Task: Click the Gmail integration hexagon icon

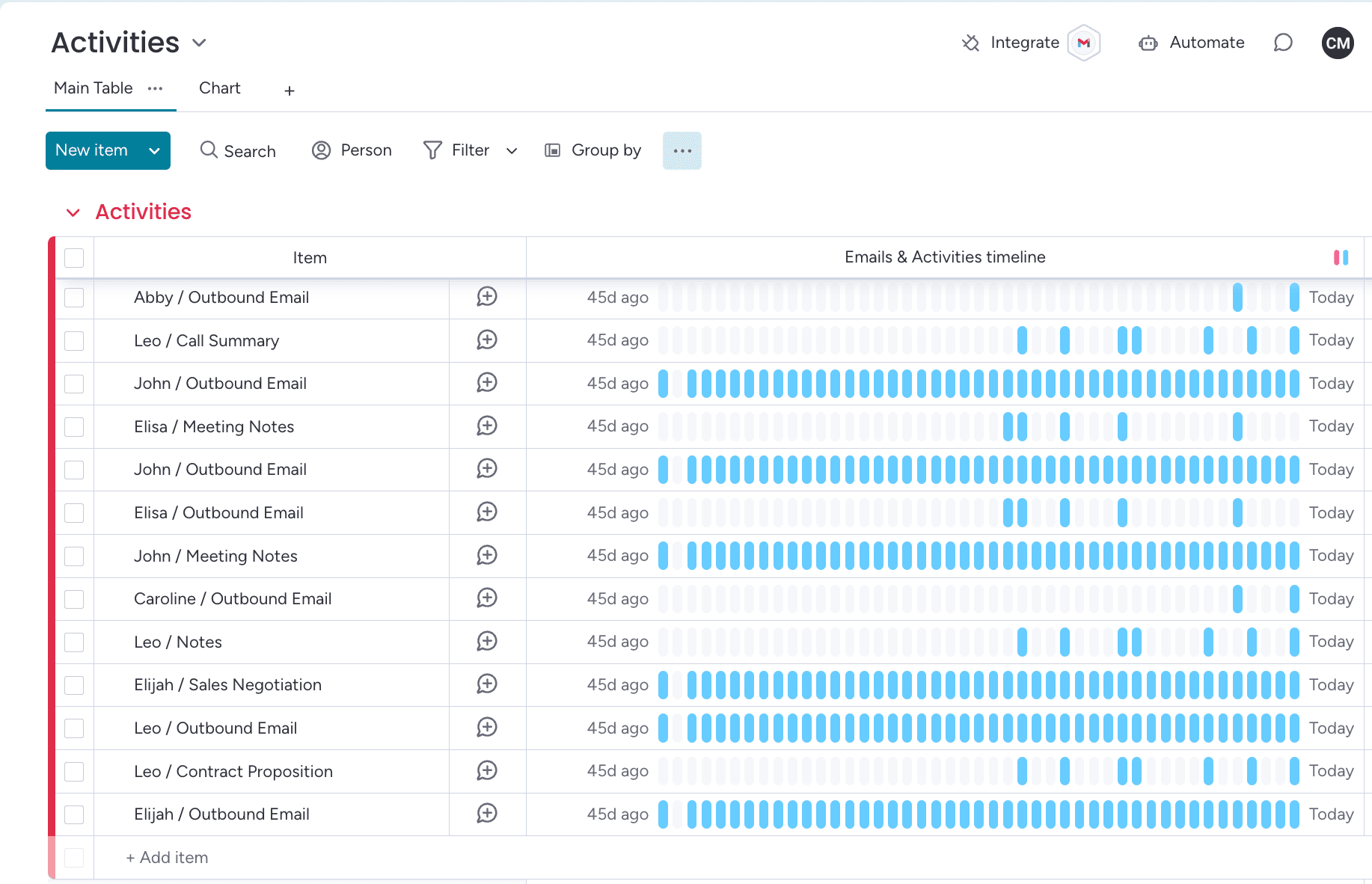Action: click(x=1084, y=43)
